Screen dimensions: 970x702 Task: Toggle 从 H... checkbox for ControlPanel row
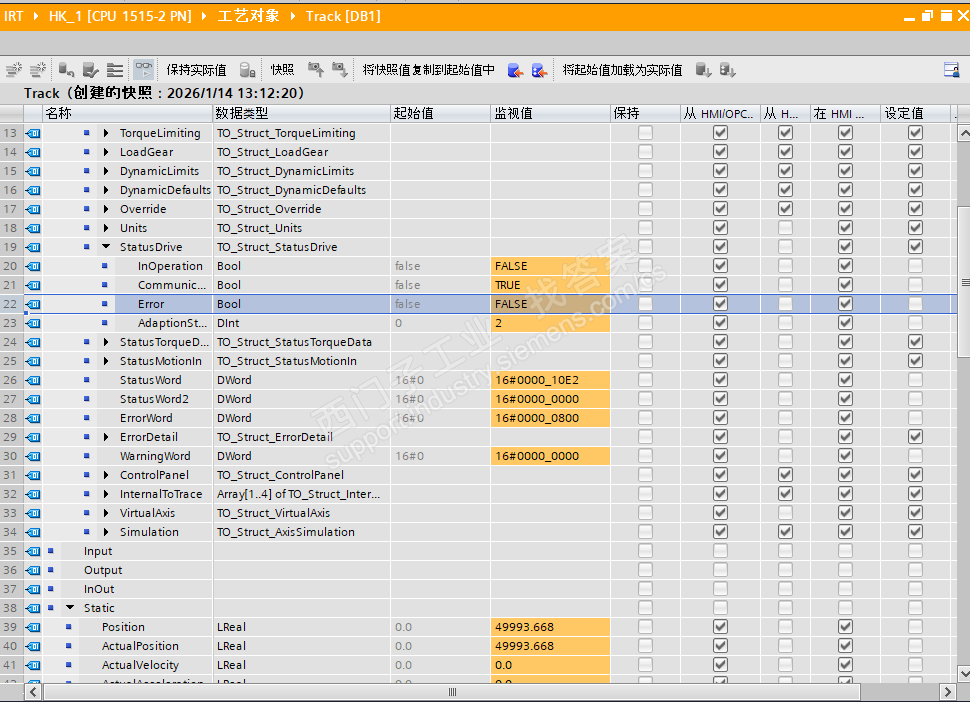(785, 474)
